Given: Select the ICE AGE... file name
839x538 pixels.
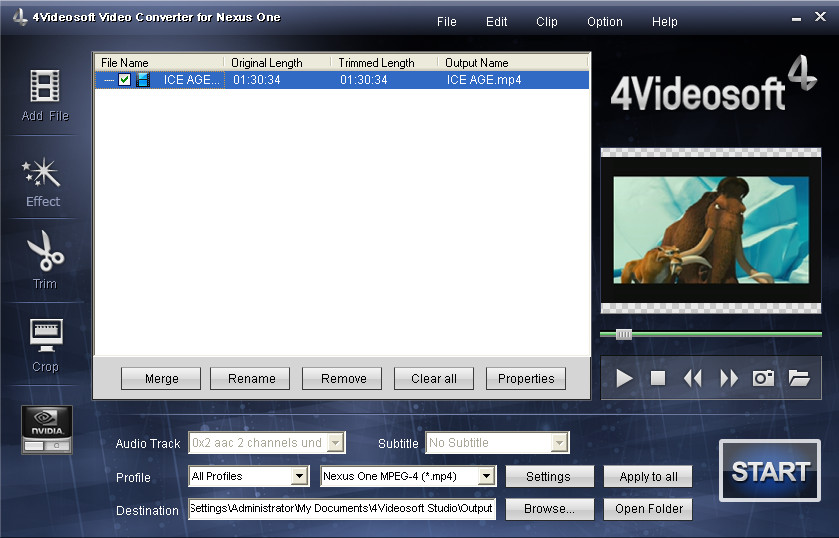Looking at the screenshot, I should tap(192, 80).
